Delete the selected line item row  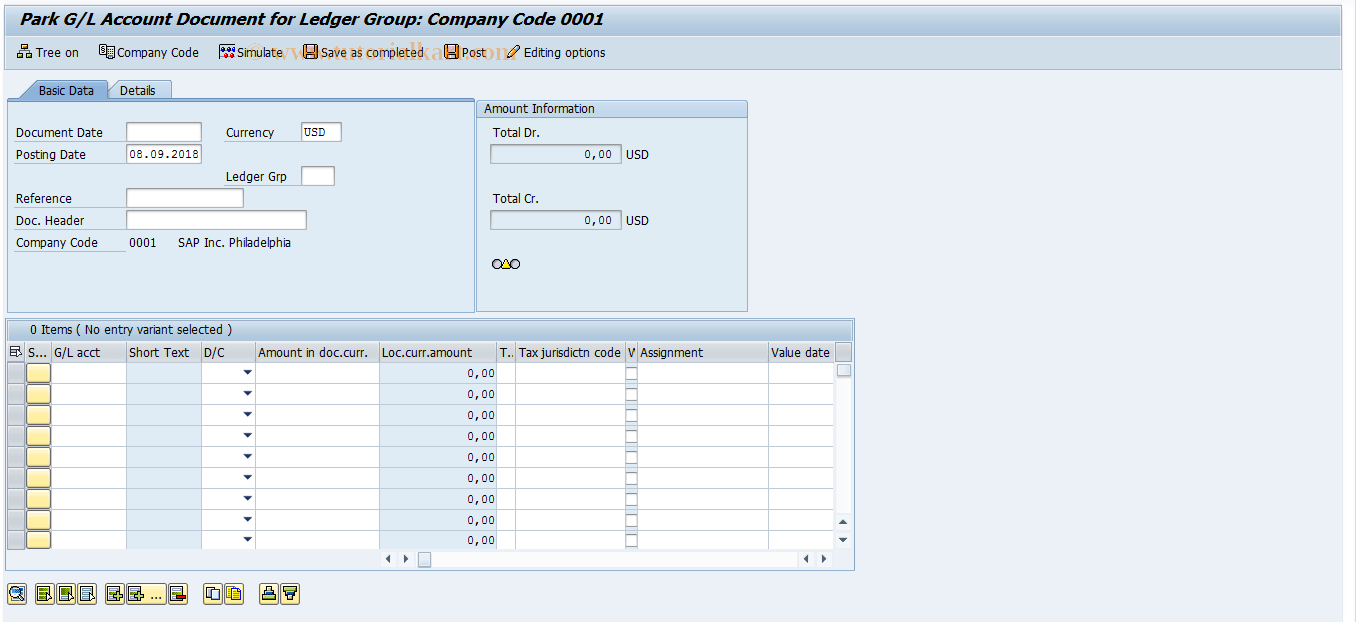click(x=178, y=593)
